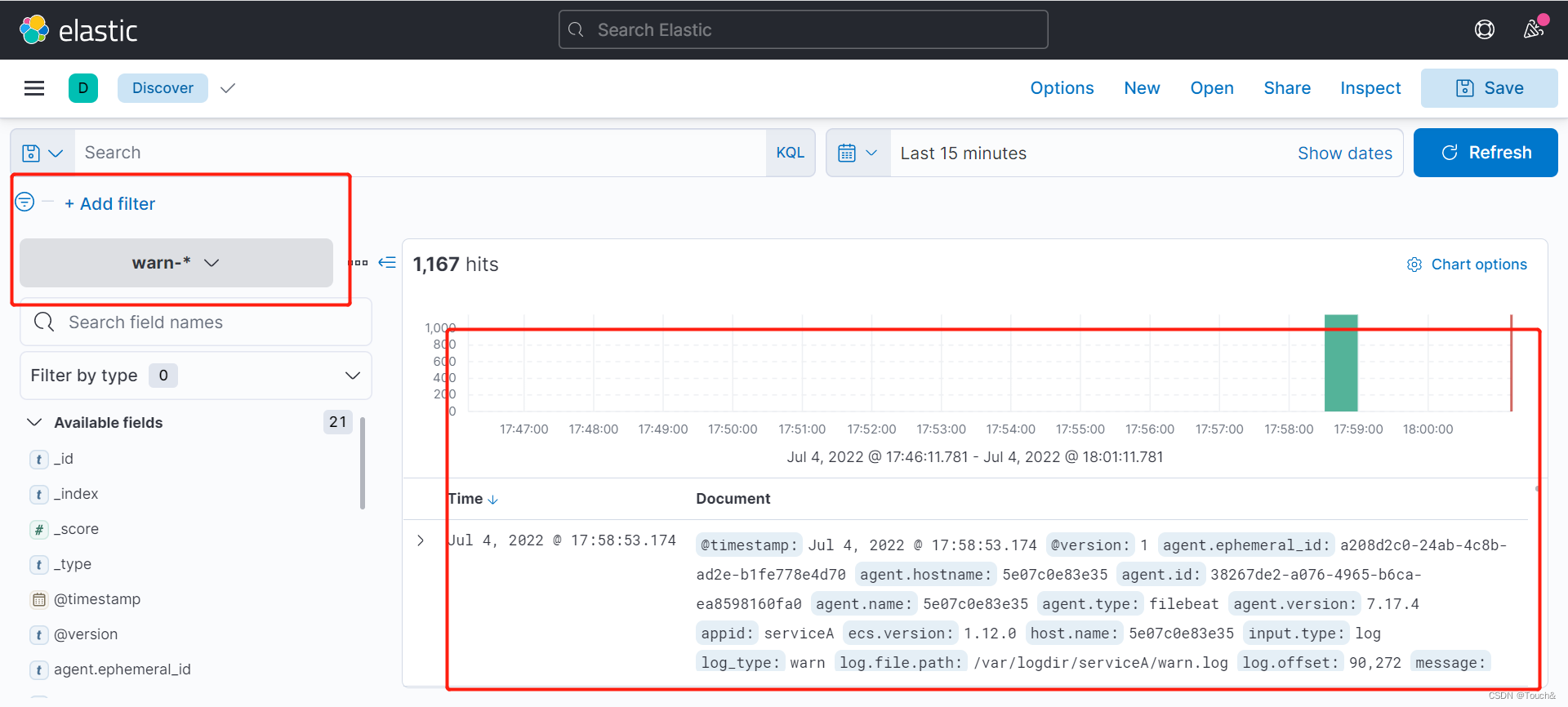Image resolution: width=1568 pixels, height=707 pixels.
Task: Click the green histogram bar
Action: [1341, 363]
